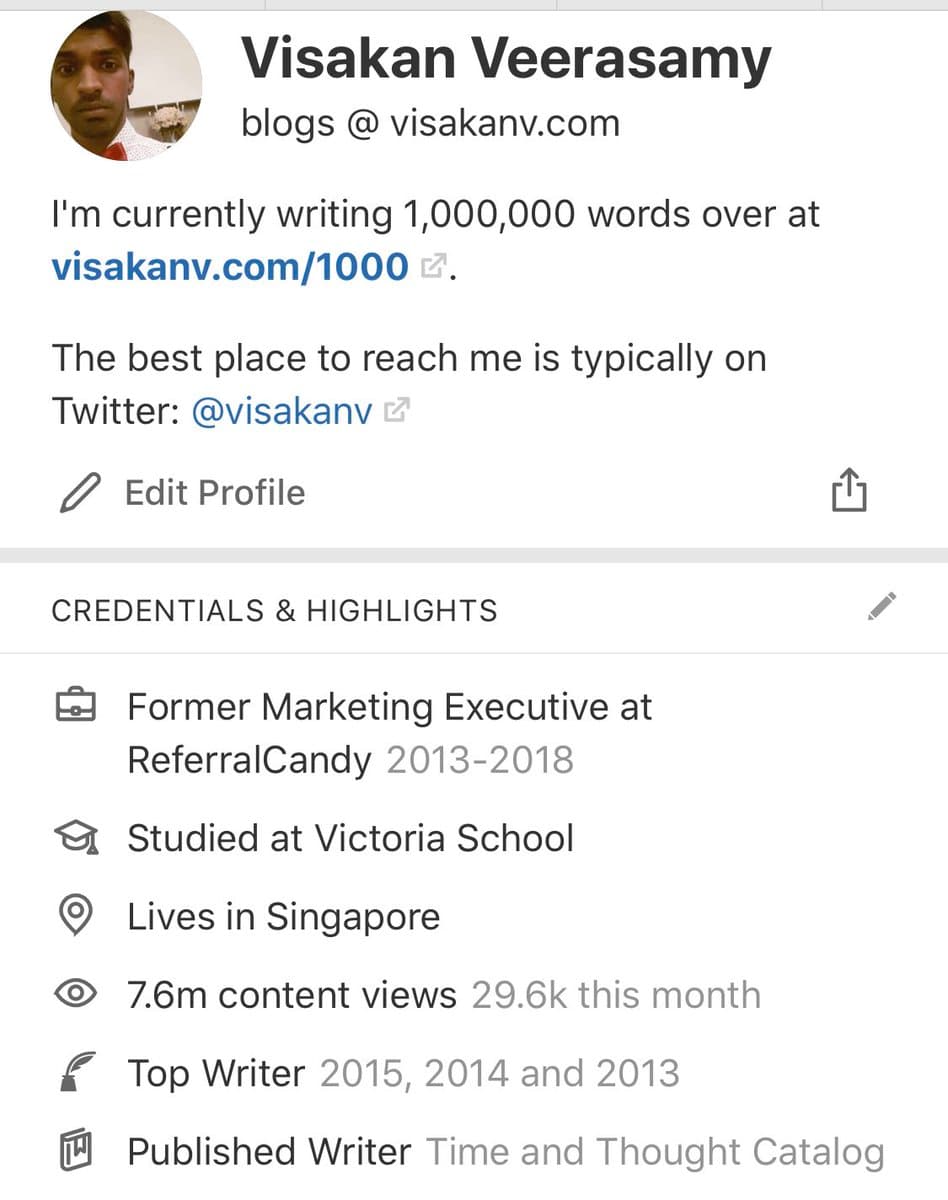The width and height of the screenshot is (948, 1200).
Task: Open the profile photo of Visakan
Action: 126,85
